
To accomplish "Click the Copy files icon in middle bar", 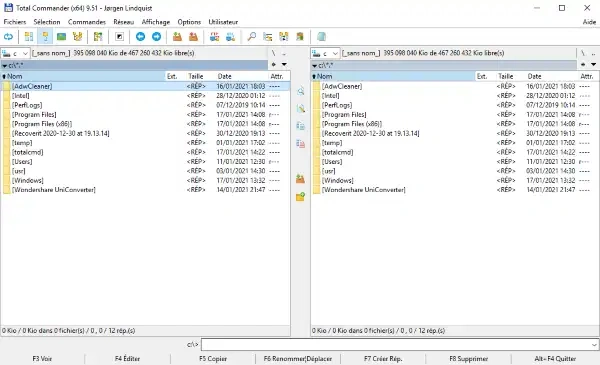I will point(301,126).
